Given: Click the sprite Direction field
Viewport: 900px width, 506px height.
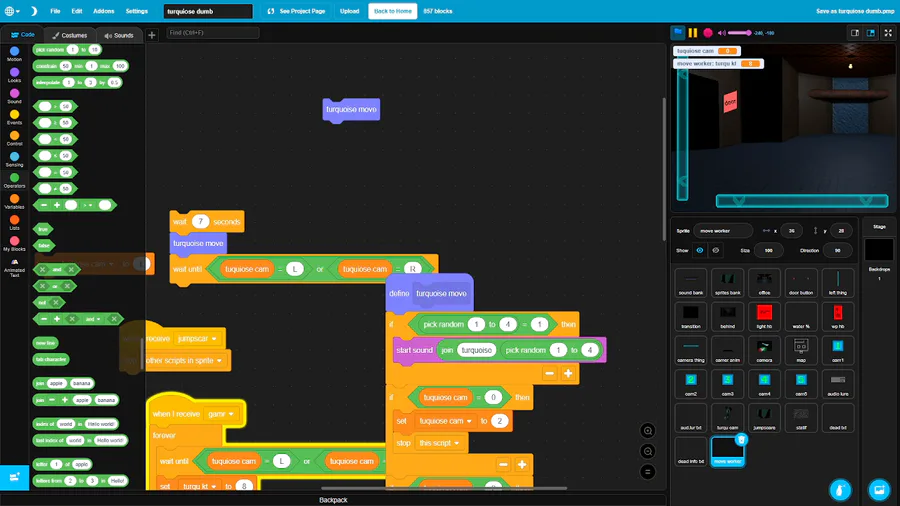Looking at the screenshot, I should 837,250.
